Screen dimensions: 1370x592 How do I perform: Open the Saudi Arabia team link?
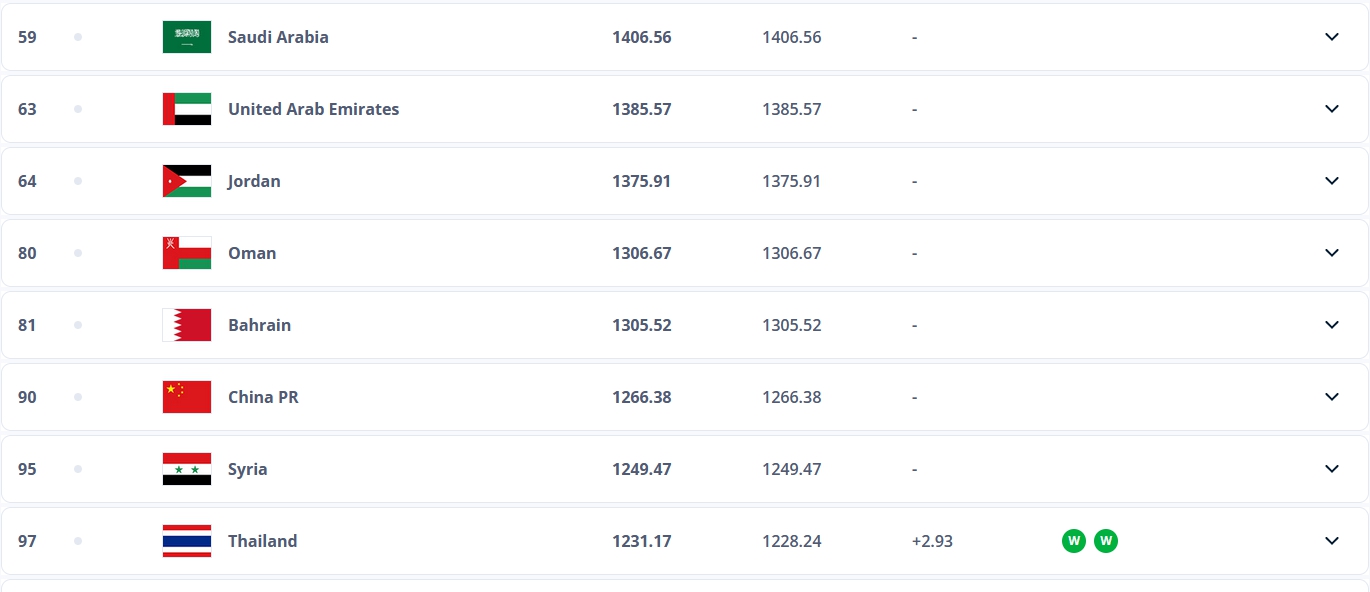coord(278,37)
